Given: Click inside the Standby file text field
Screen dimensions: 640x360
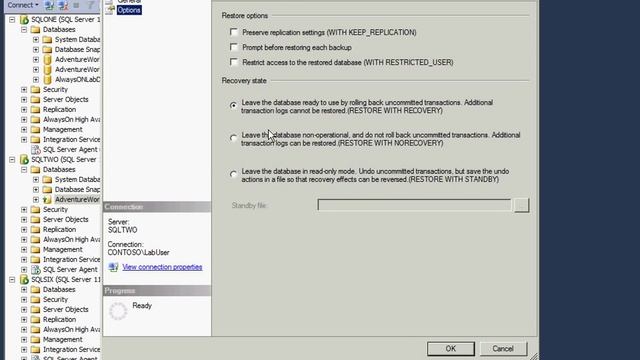Looking at the screenshot, I should (x=414, y=205).
